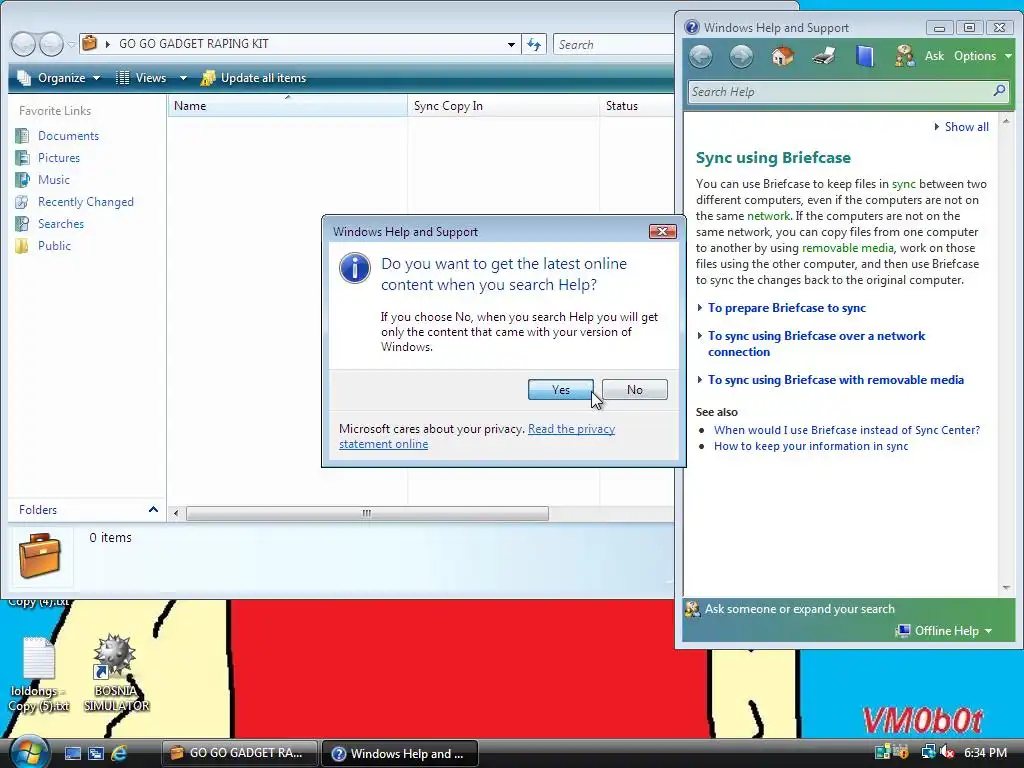Open the Options menu in Help
Viewport: 1024px width, 768px height.
tap(982, 56)
